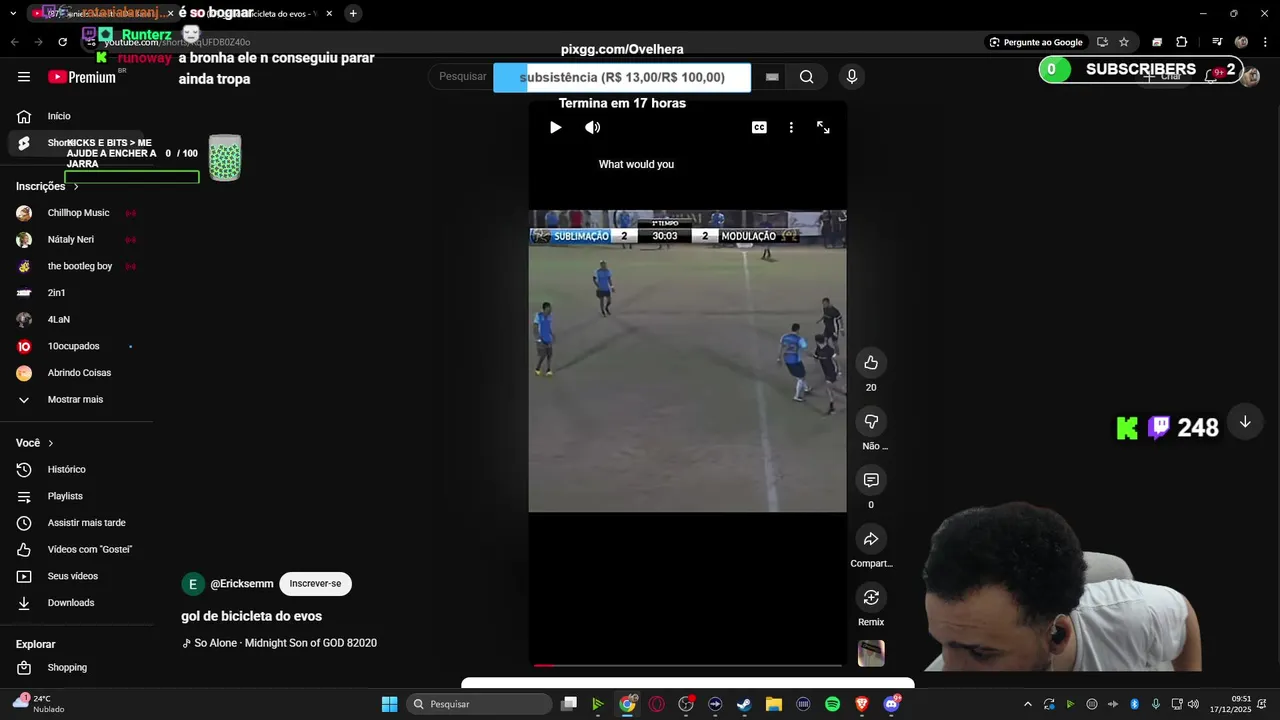This screenshot has width=1280, height=720.
Task: Click Pergunte ao Google in address bar
Action: 1037,42
